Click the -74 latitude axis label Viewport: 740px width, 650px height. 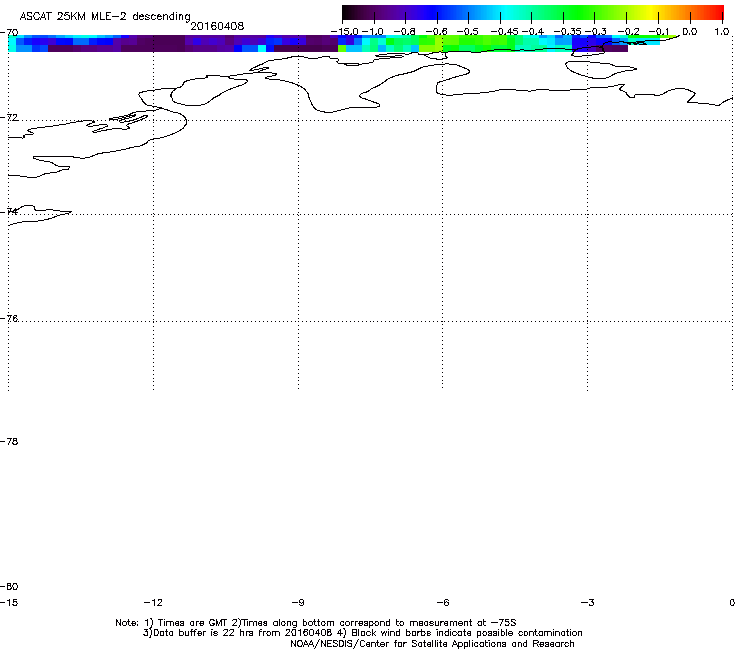coord(9,211)
